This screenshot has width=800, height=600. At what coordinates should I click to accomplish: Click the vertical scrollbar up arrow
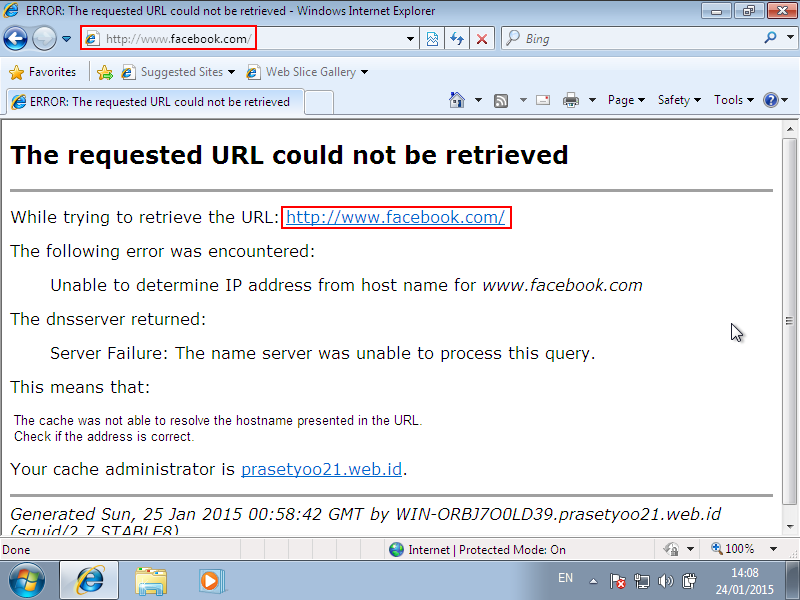click(790, 129)
